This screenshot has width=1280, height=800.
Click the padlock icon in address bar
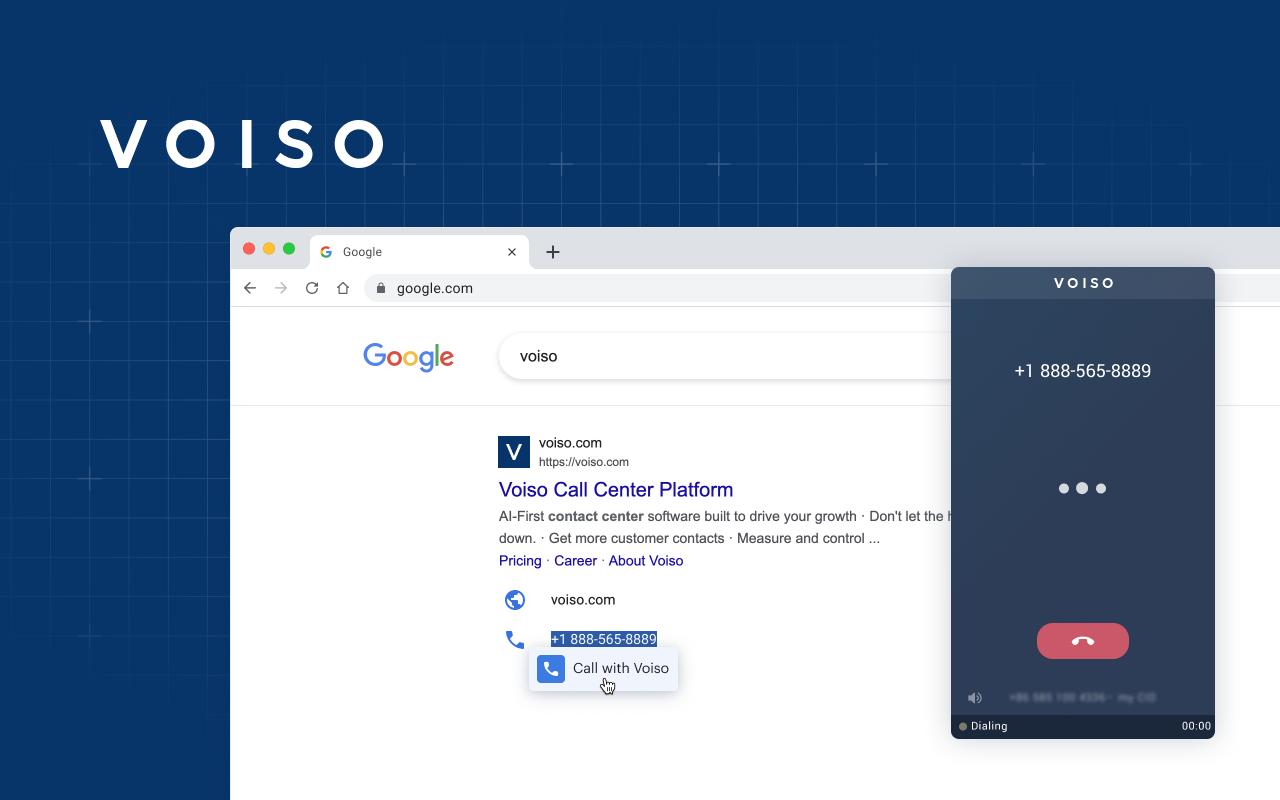click(381, 288)
